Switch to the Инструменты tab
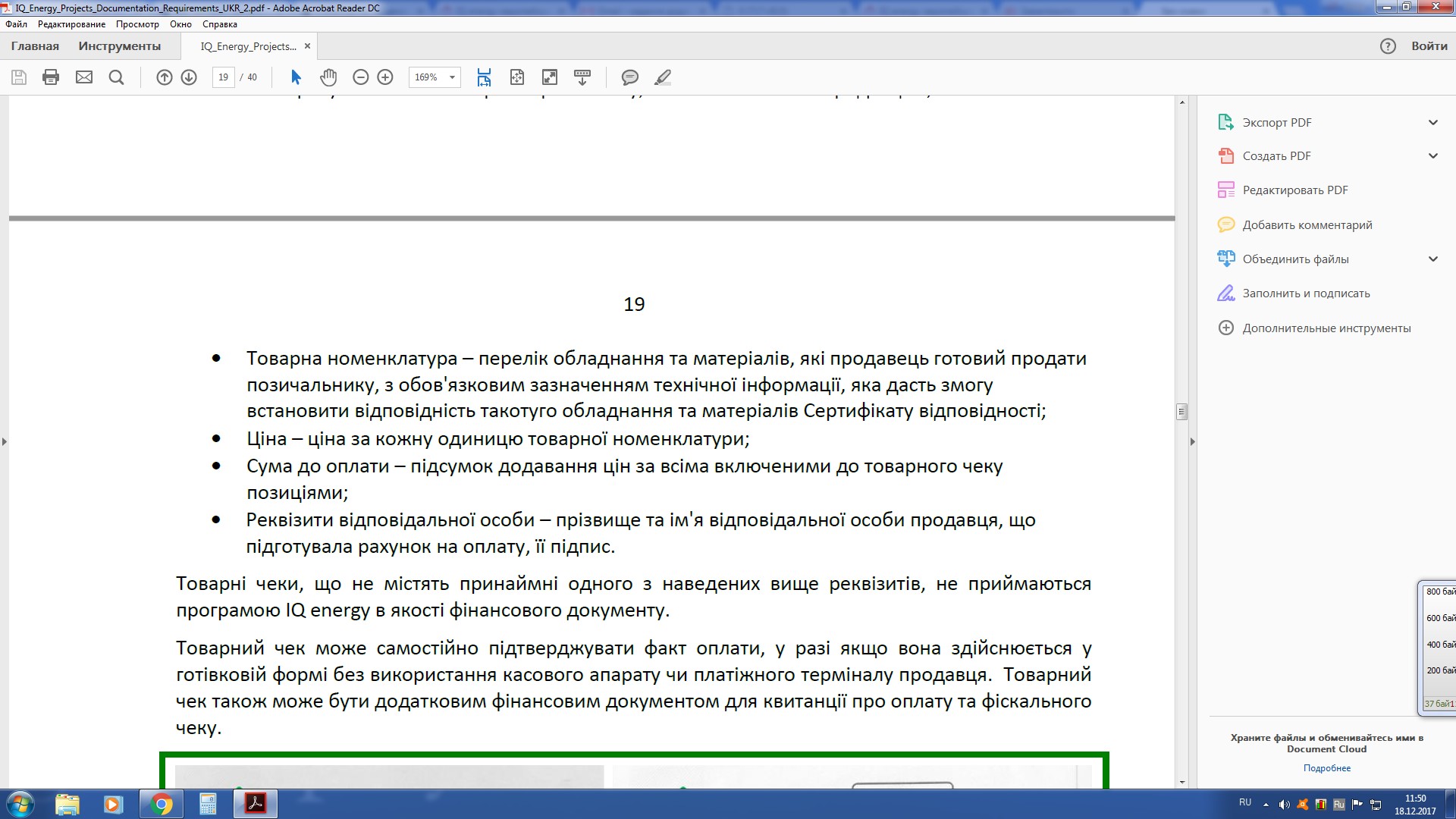This screenshot has width=1456, height=819. 120,46
